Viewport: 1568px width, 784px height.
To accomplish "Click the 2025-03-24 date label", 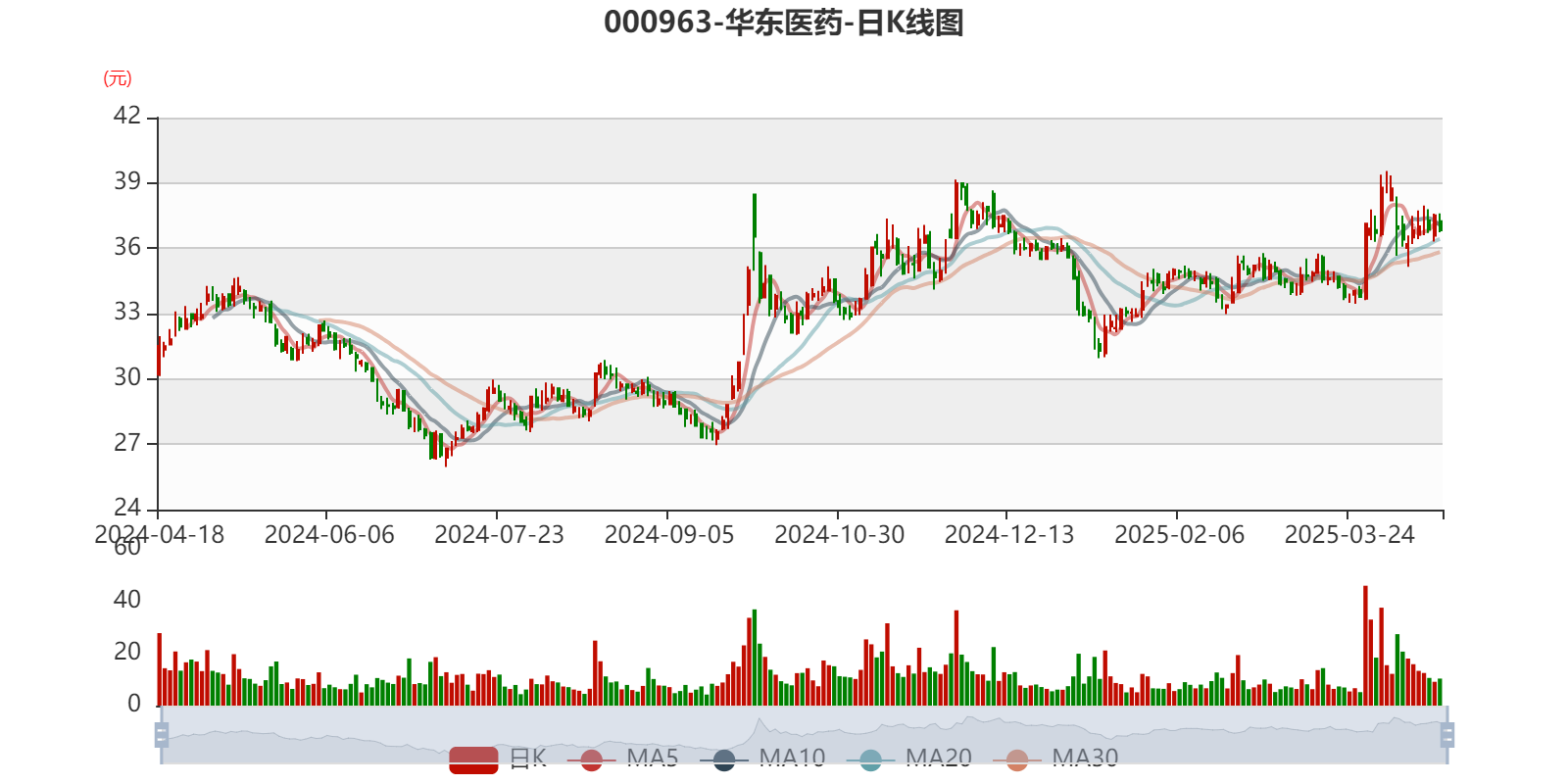I will pyautogui.click(x=1349, y=535).
